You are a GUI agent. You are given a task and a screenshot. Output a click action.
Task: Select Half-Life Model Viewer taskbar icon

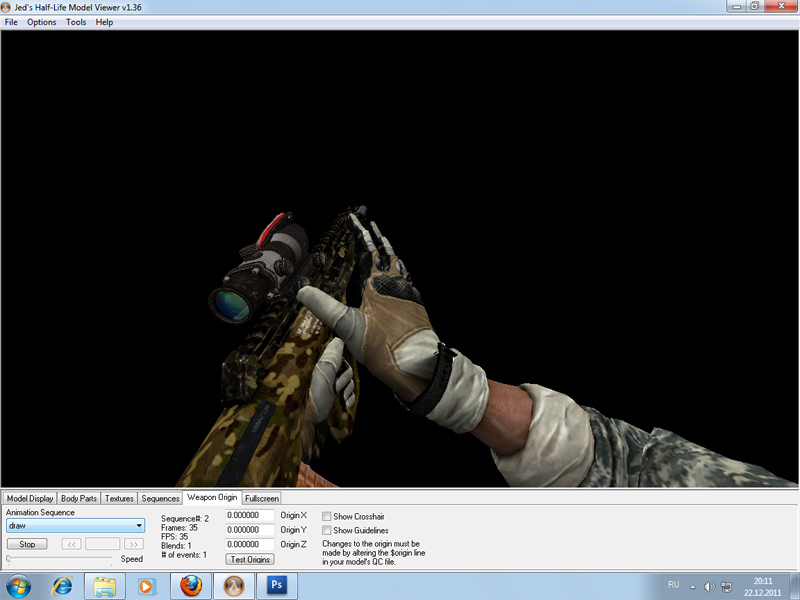coord(234,586)
